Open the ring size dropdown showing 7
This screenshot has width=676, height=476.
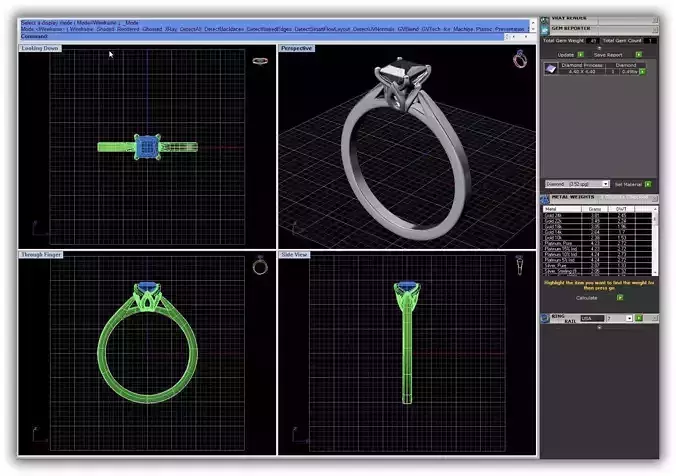tap(629, 318)
